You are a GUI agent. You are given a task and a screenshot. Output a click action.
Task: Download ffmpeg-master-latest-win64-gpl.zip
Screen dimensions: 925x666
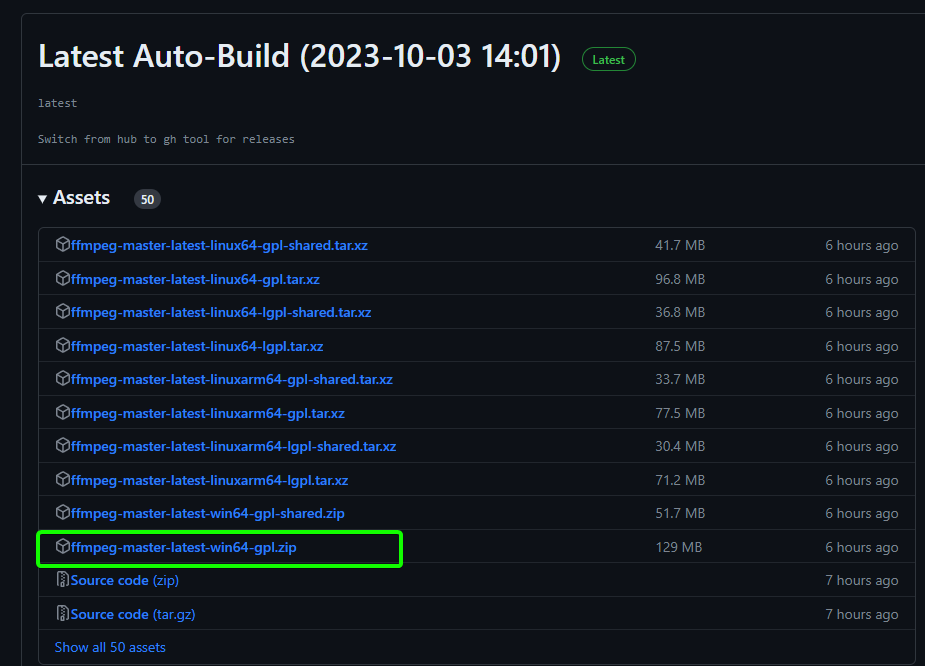[184, 547]
